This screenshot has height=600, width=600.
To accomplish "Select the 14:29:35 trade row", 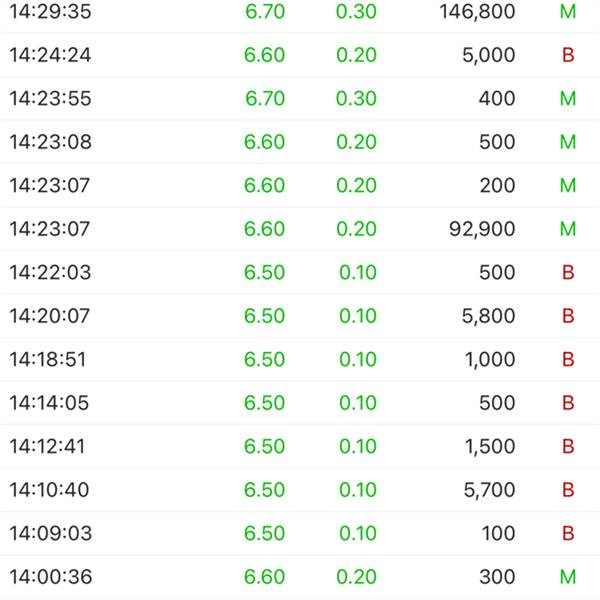I will [300, 11].
